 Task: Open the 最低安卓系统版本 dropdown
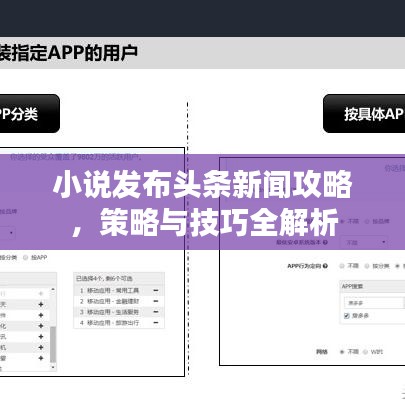364,242
